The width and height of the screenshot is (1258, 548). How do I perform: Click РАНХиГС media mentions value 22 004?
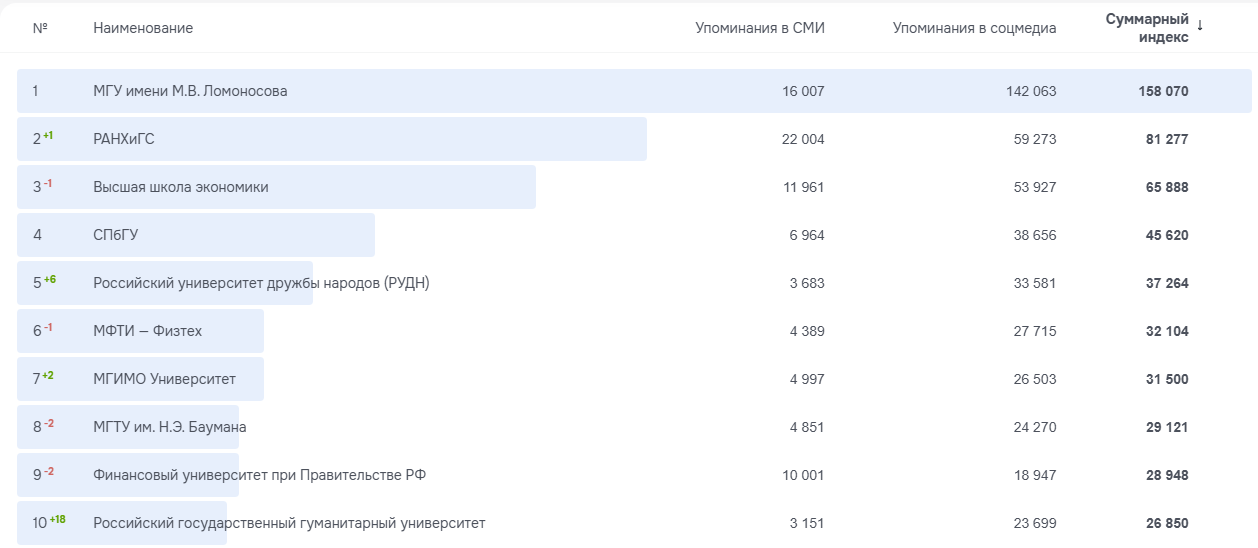tap(803, 139)
